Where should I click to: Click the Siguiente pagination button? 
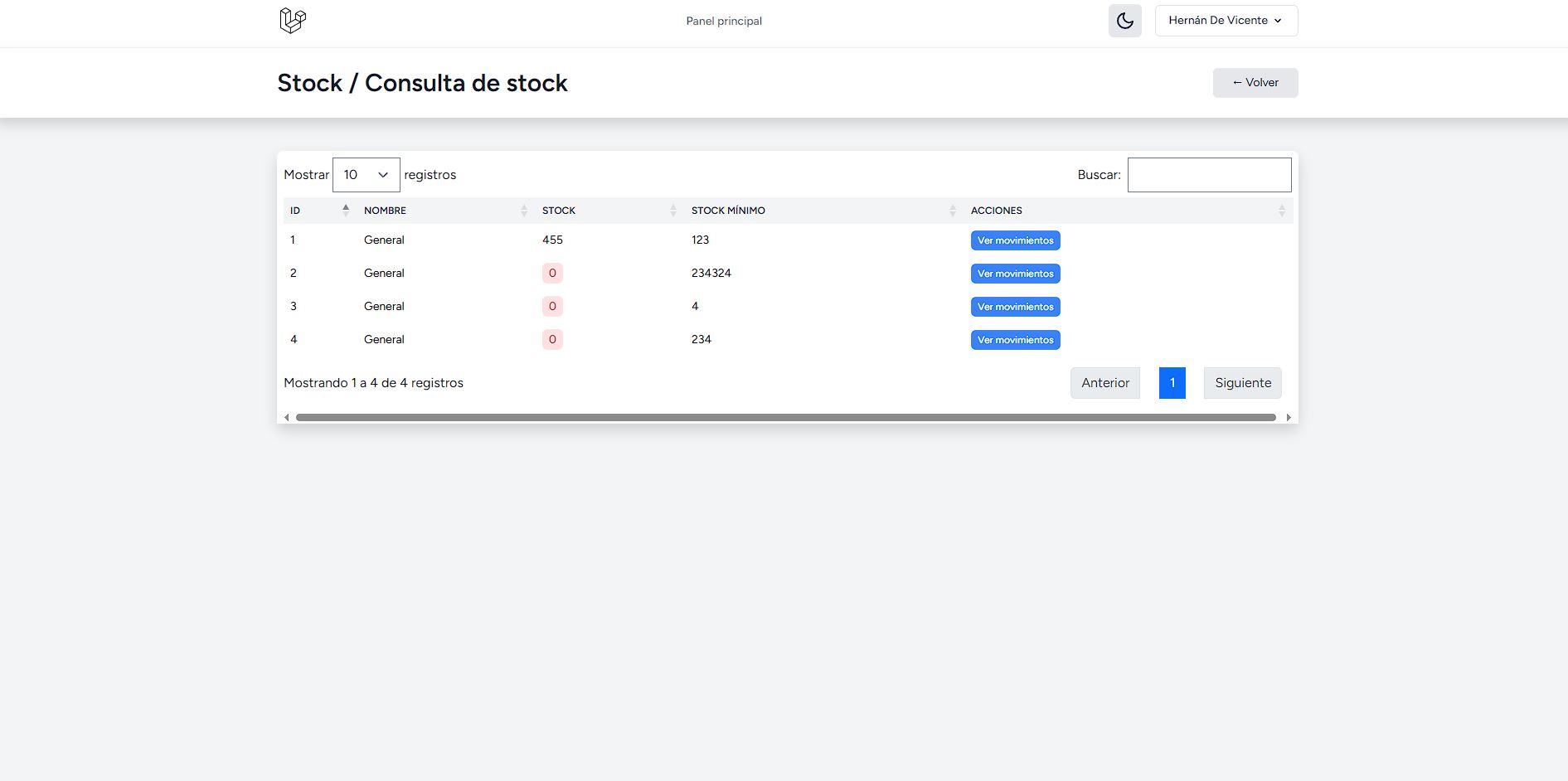pyautogui.click(x=1242, y=383)
